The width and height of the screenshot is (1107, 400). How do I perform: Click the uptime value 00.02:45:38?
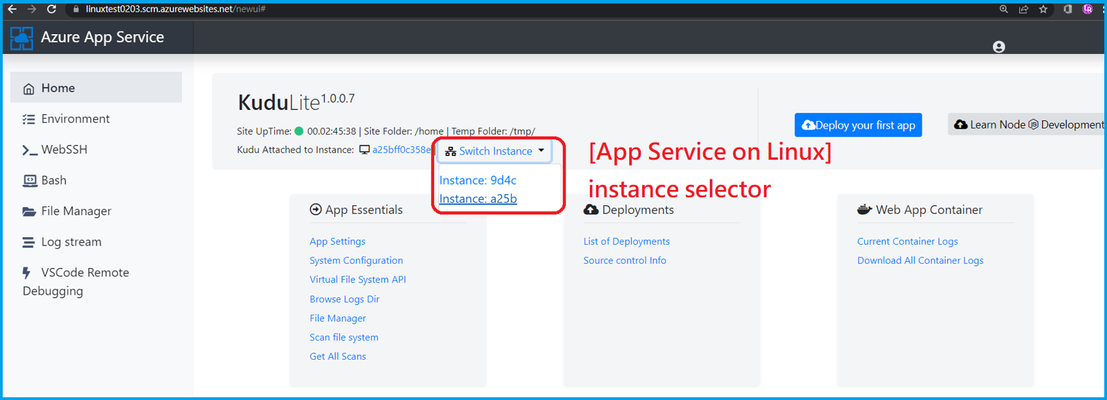(x=332, y=131)
